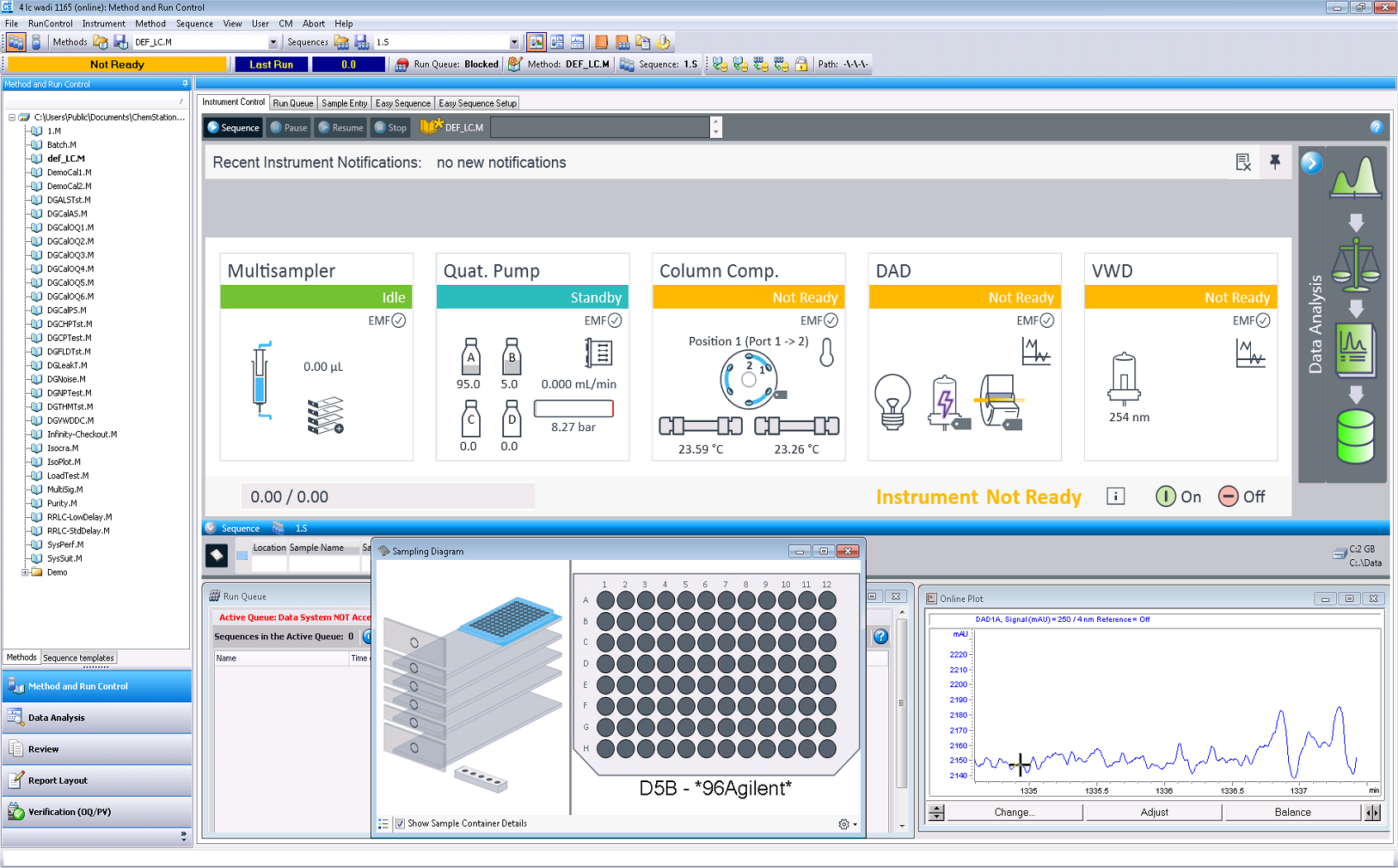Click the Multisampler syringe icon

(261, 381)
